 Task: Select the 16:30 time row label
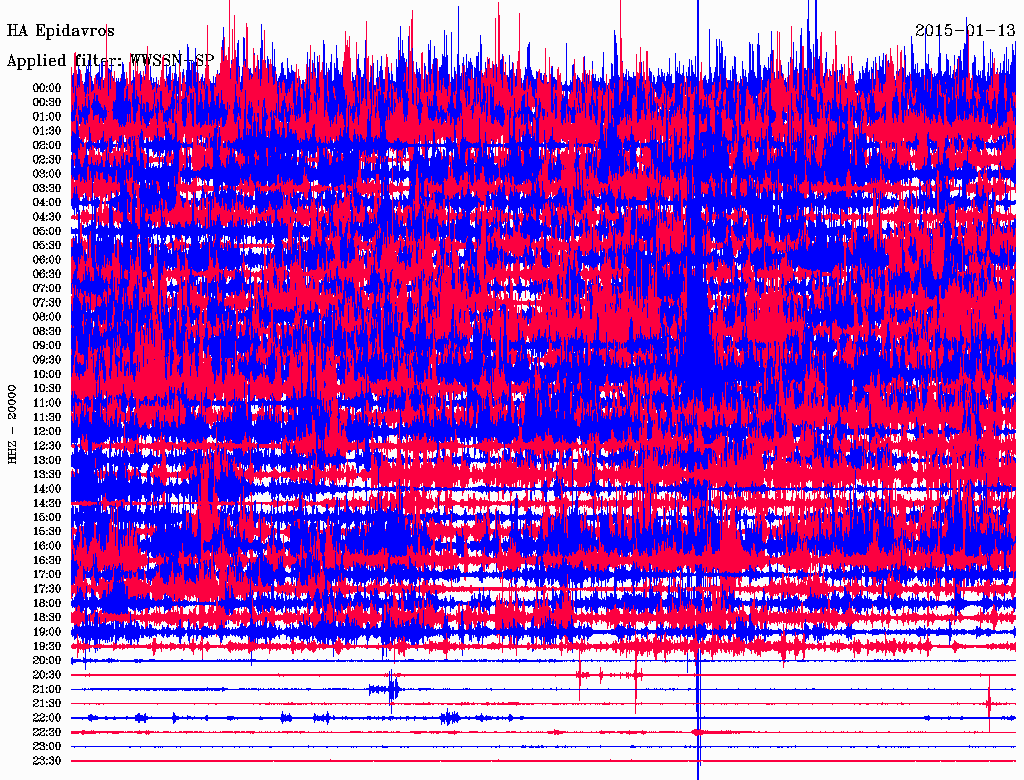47,561
